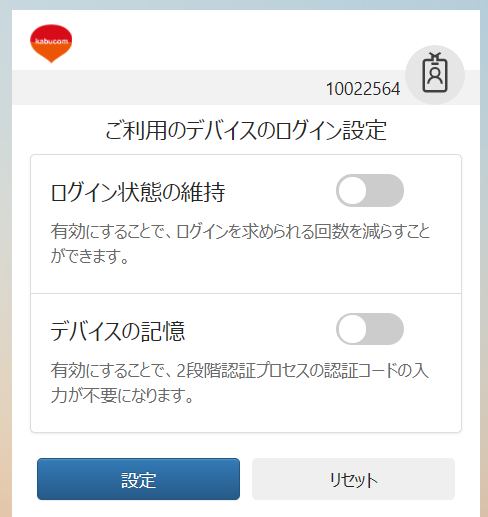Click gray track of the デバイスの記憶 switch
This screenshot has height=517, width=488.
(385, 329)
